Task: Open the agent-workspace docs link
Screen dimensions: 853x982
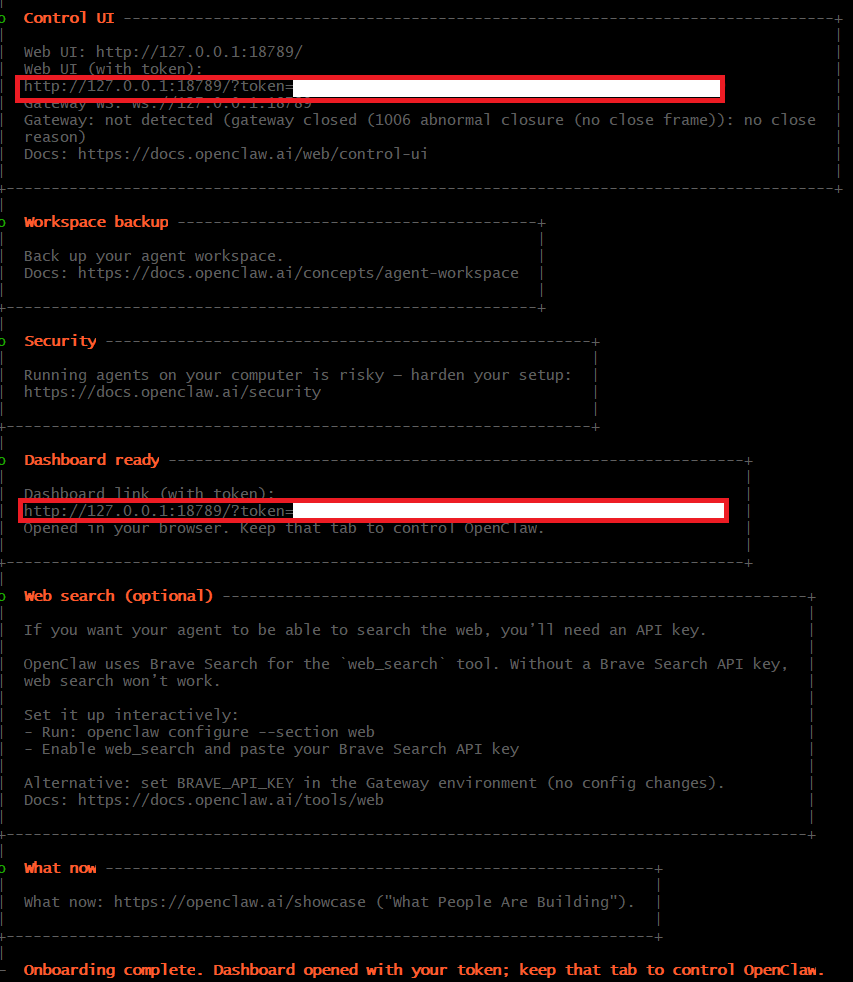Action: pyautogui.click(x=298, y=274)
